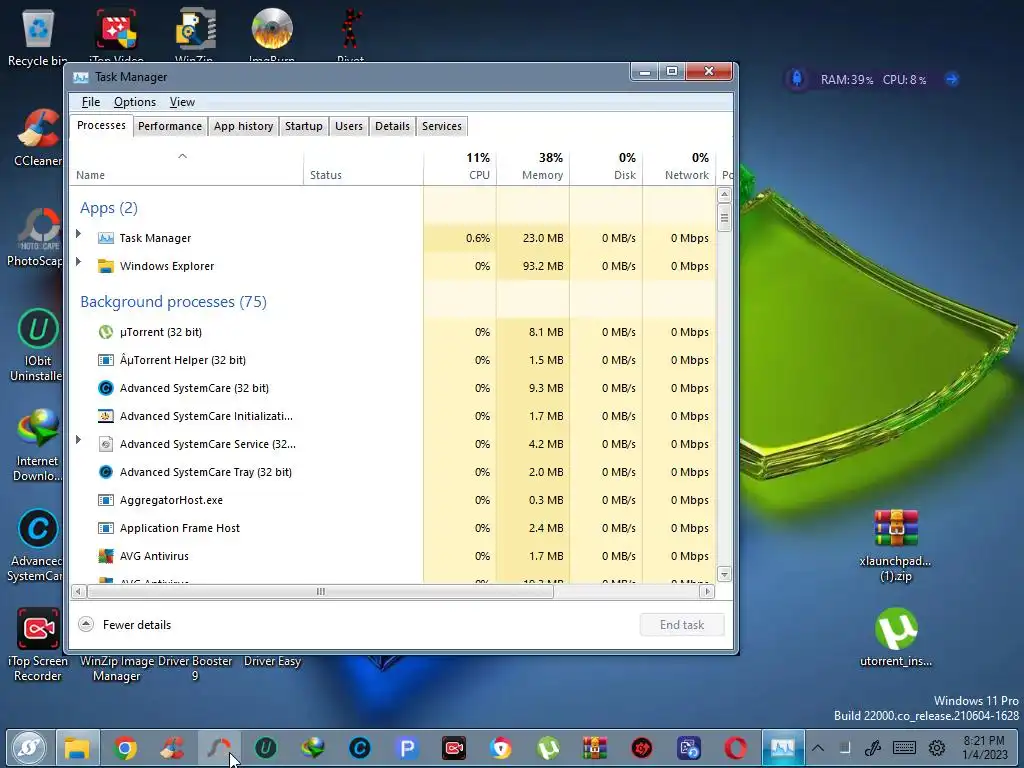The height and width of the screenshot is (768, 1024).
Task: Open the Options menu
Action: 135,102
